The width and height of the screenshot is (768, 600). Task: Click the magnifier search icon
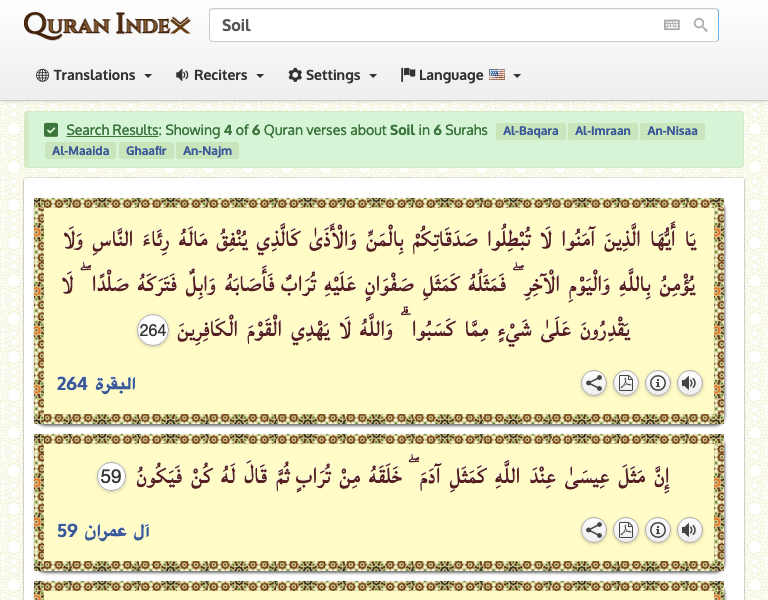(x=700, y=25)
